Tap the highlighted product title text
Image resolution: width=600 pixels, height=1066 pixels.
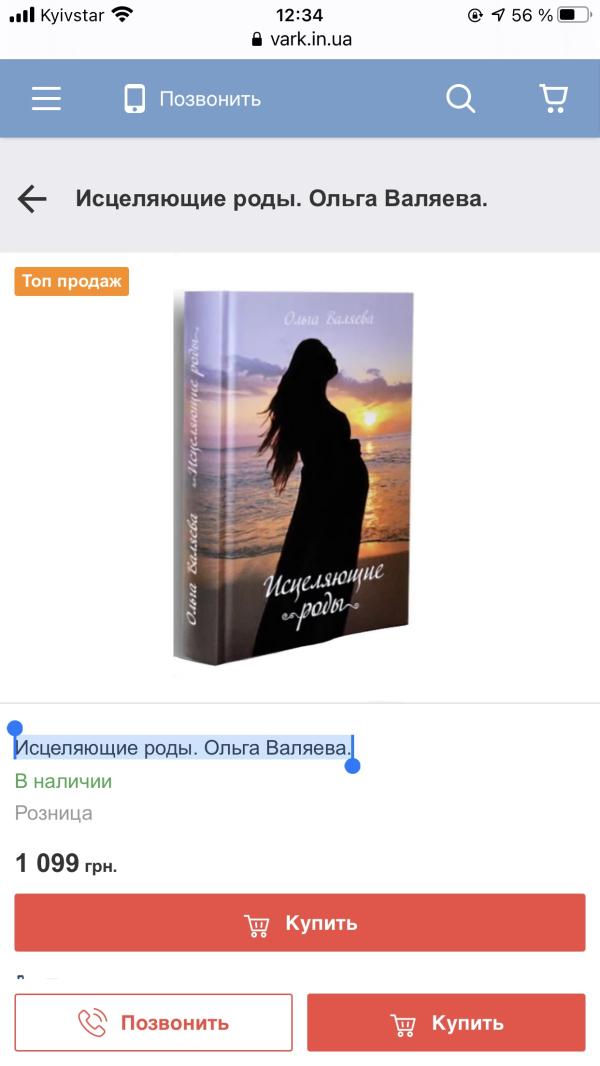(183, 748)
